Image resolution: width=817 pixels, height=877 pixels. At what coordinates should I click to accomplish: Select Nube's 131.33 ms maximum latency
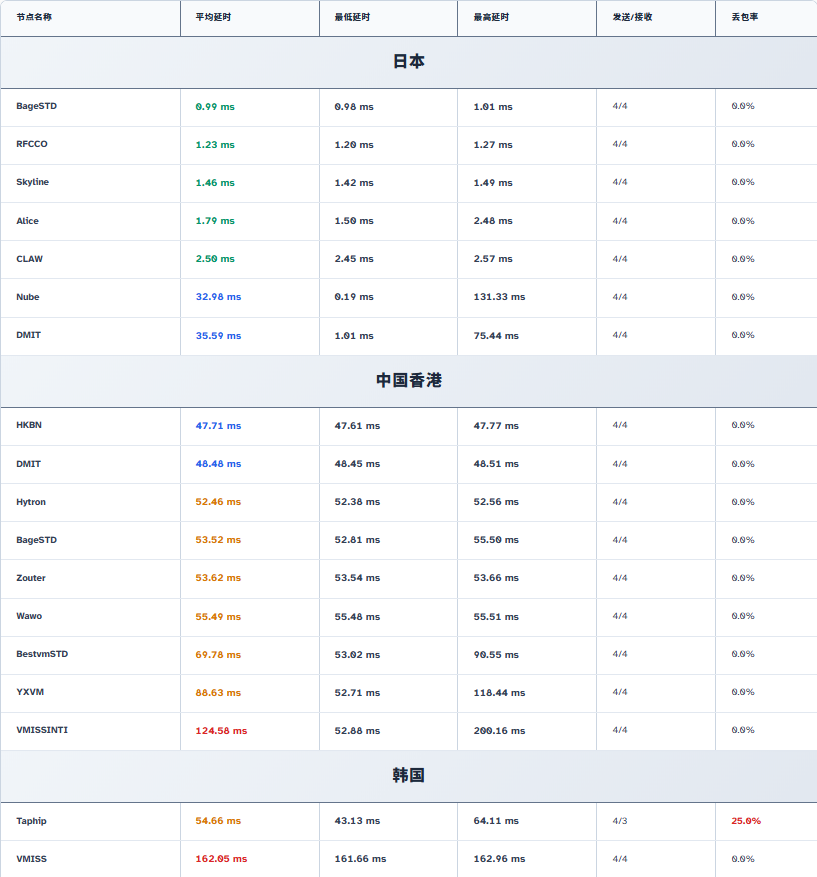[499, 297]
